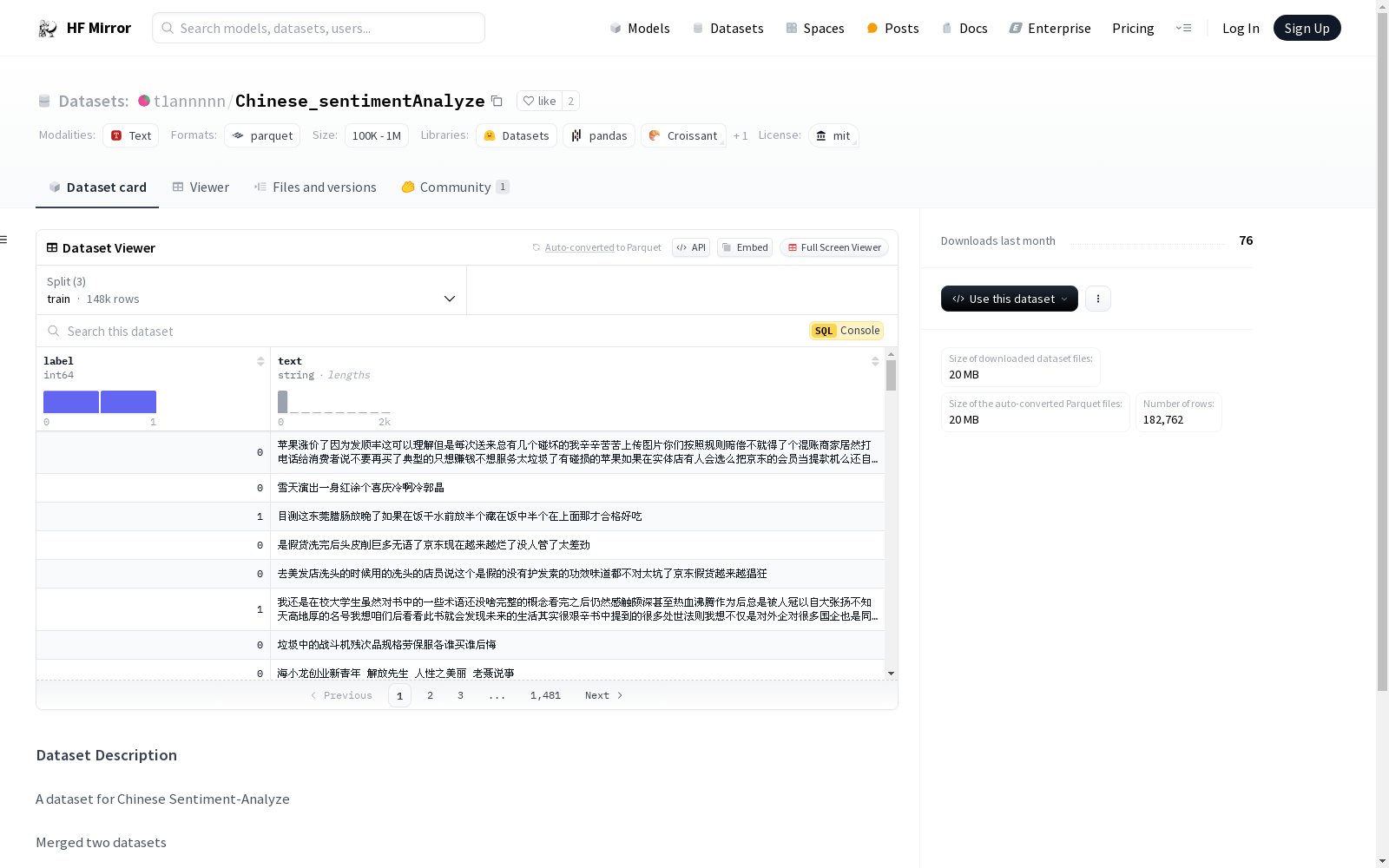
Task: Open the Embed button
Action: click(745, 247)
